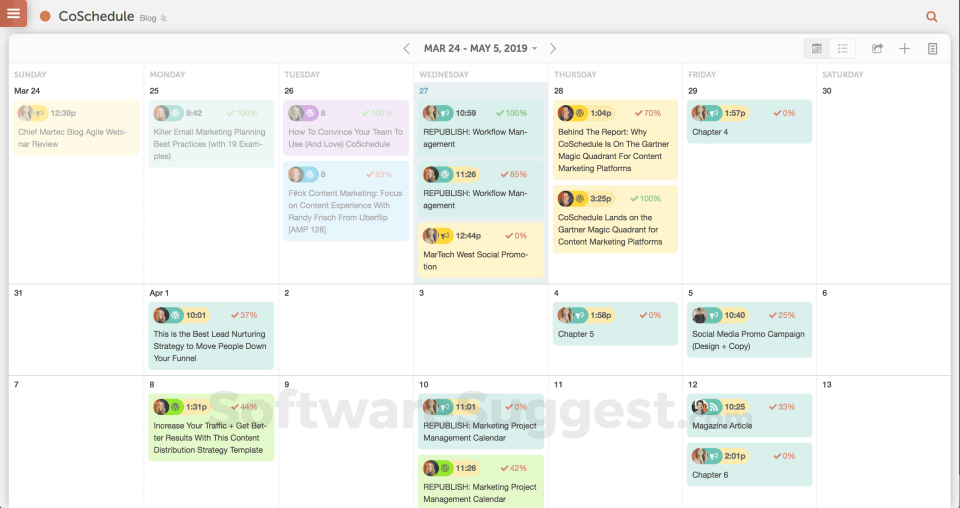Viewport: 960px width, 508px height.
Task: Switch to list view
Action: 843,48
